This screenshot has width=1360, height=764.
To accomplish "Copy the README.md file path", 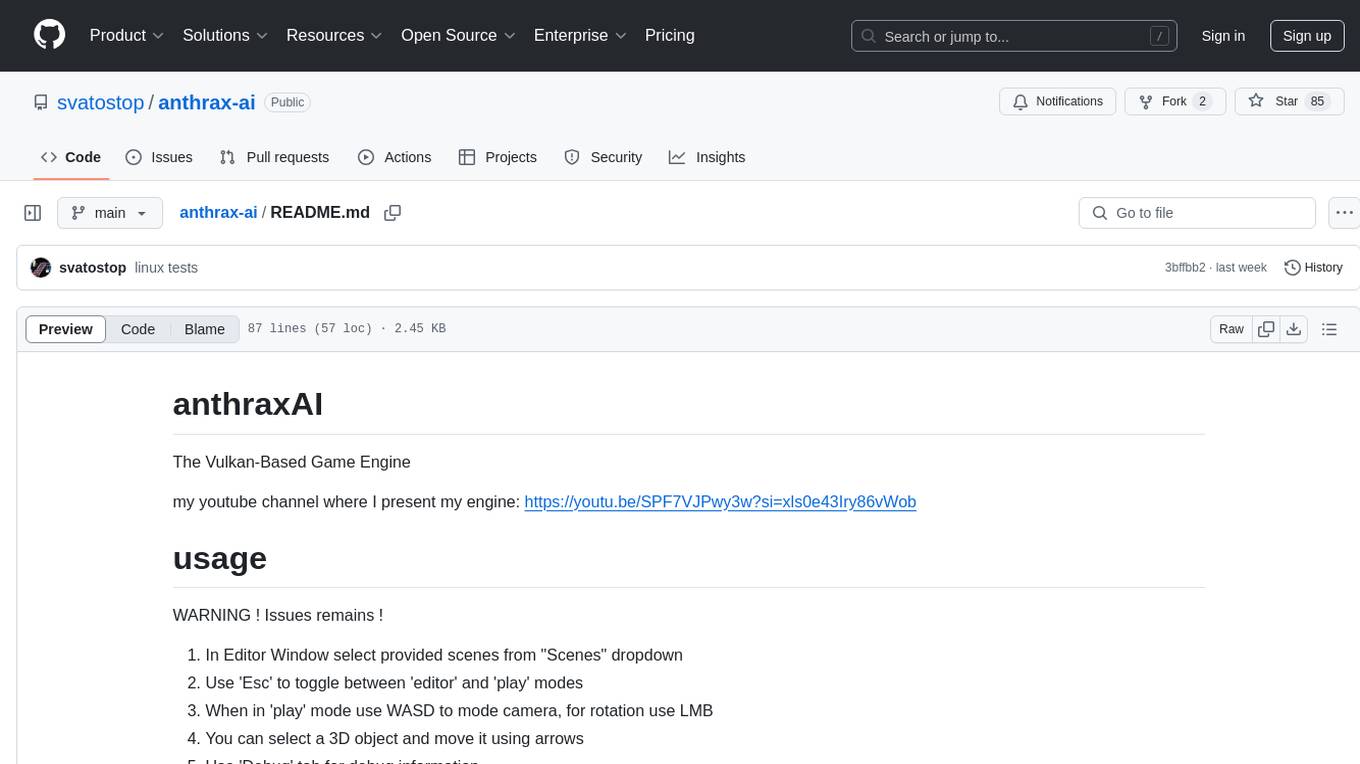I will tap(393, 212).
